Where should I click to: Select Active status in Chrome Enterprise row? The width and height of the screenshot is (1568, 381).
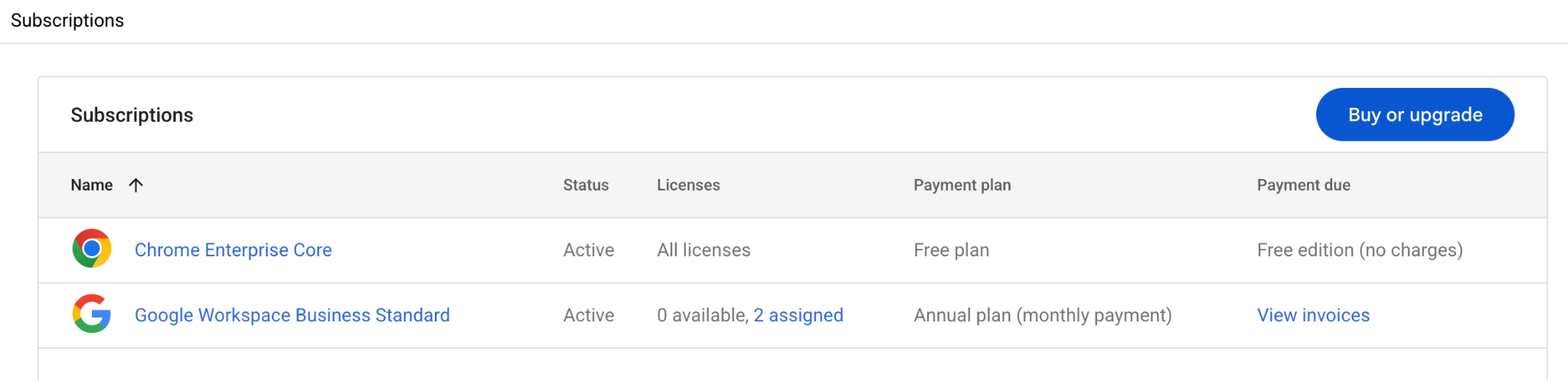click(588, 250)
